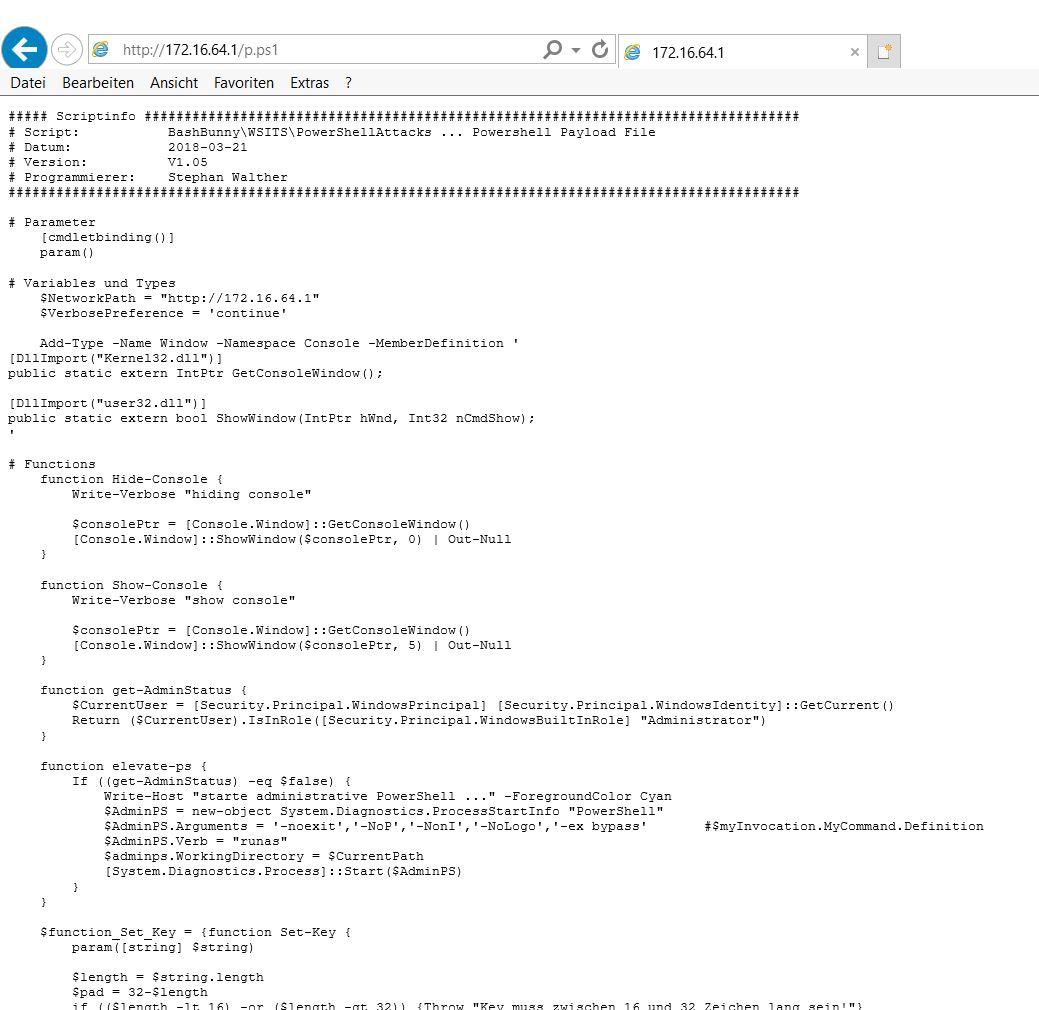
Task: Open the Bearbeiten menu
Action: click(98, 83)
